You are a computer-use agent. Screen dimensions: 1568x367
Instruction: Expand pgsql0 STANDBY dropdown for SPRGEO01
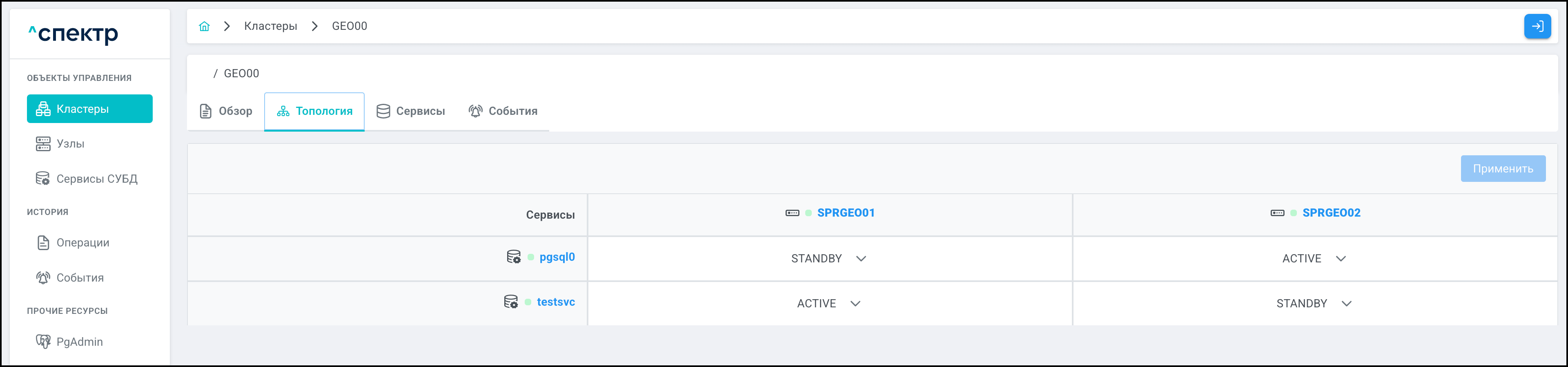click(x=829, y=258)
